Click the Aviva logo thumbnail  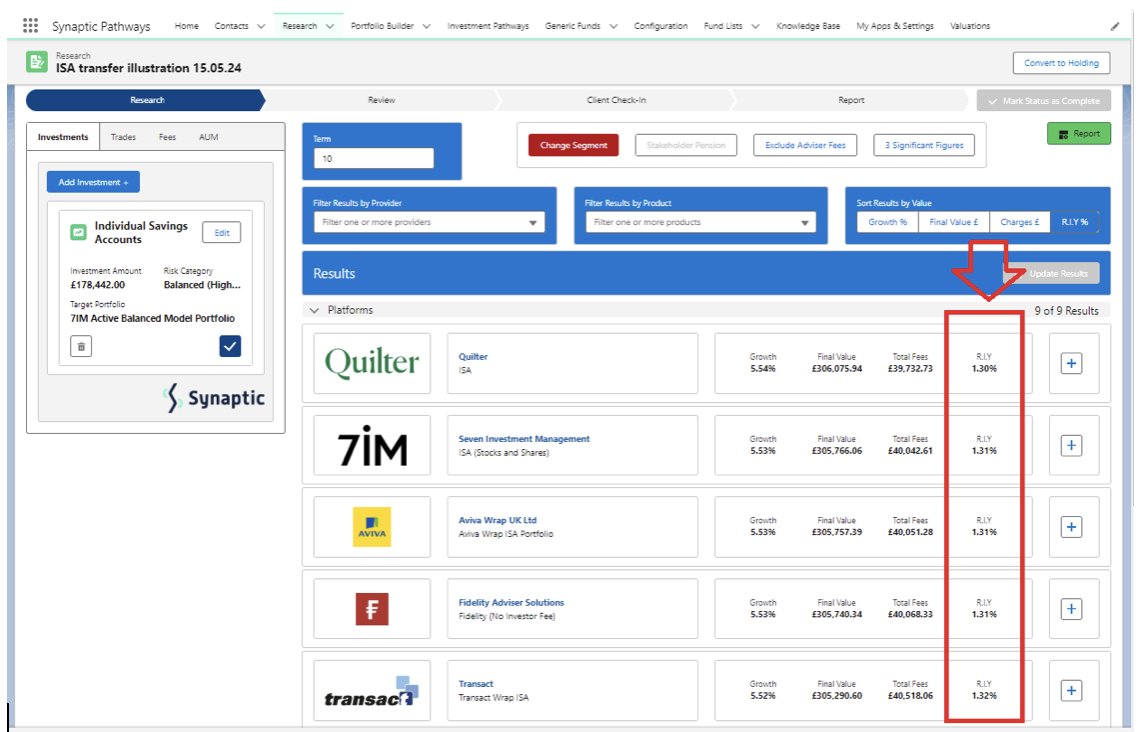tap(372, 527)
